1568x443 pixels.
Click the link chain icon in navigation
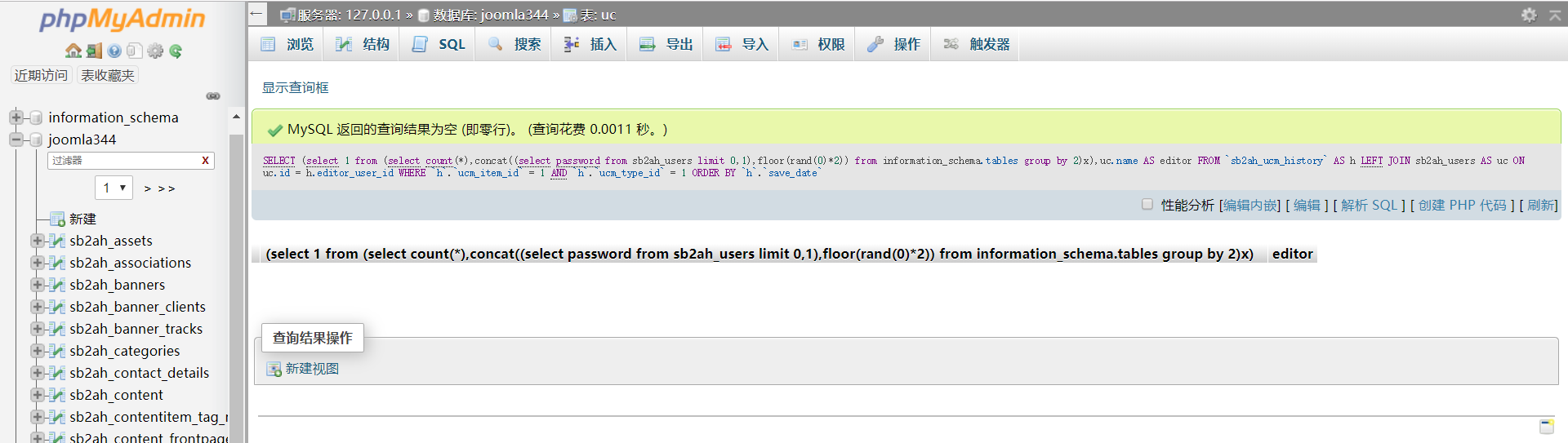(213, 96)
